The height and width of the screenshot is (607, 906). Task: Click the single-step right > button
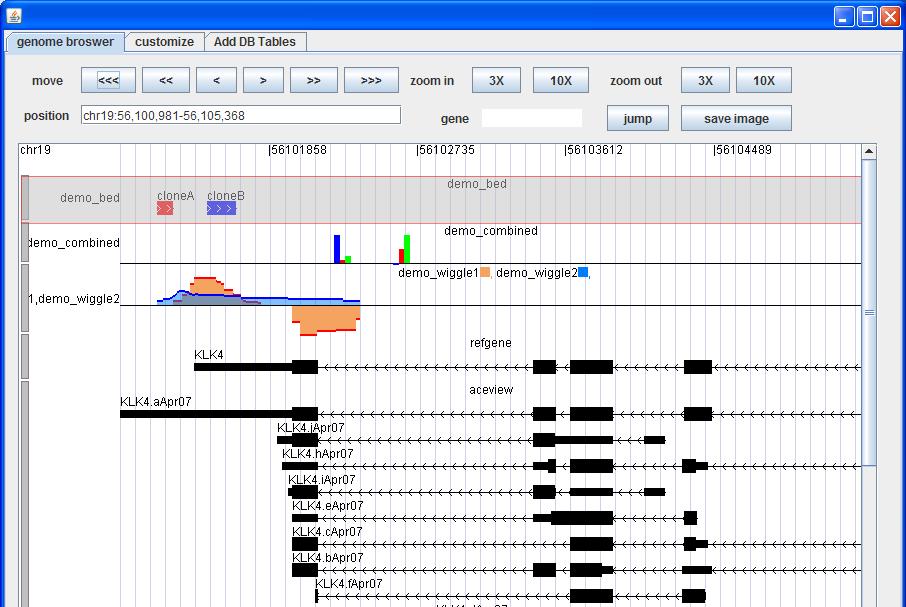[x=263, y=81]
